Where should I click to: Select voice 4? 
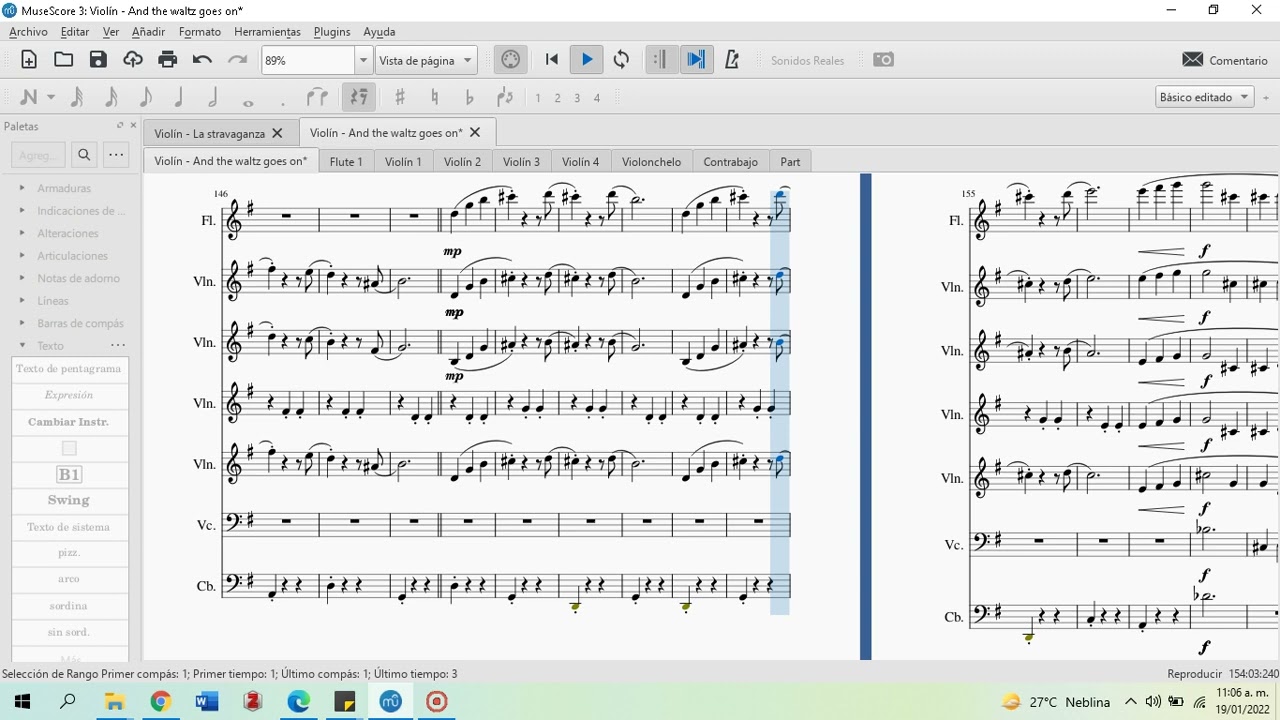[x=597, y=98]
